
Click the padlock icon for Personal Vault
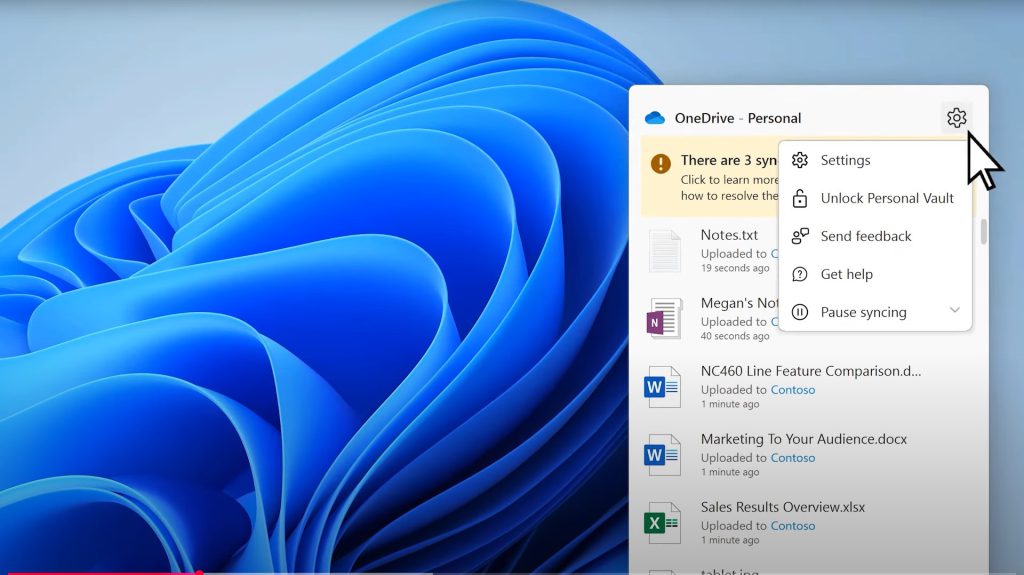[x=800, y=198]
